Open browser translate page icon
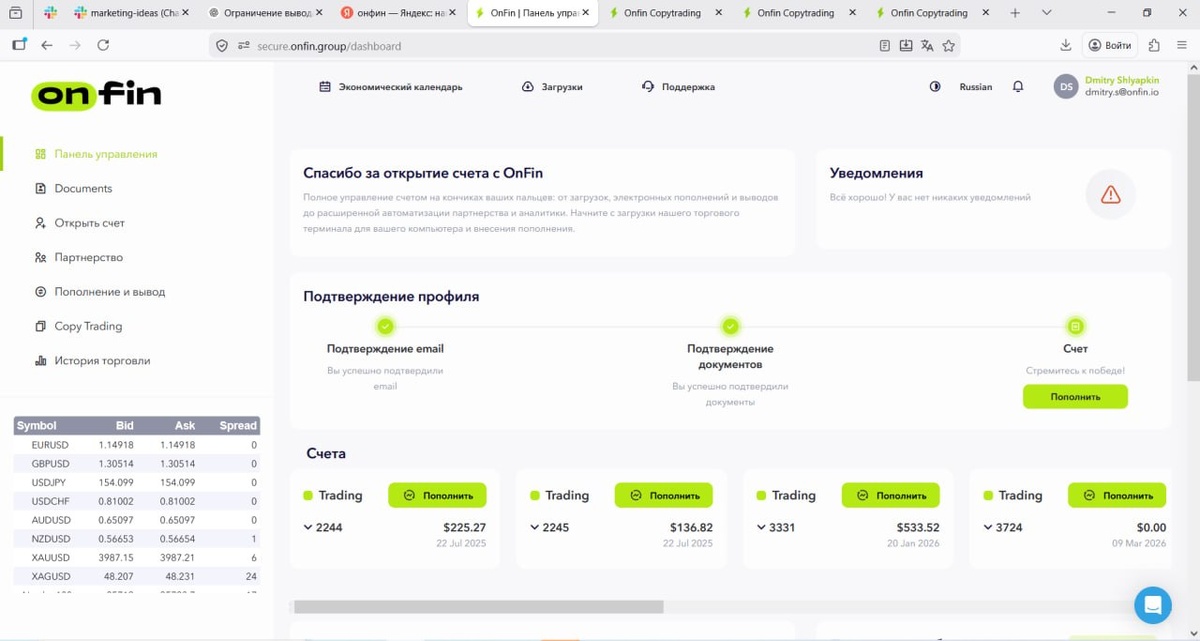The height and width of the screenshot is (641, 1200). point(927,45)
